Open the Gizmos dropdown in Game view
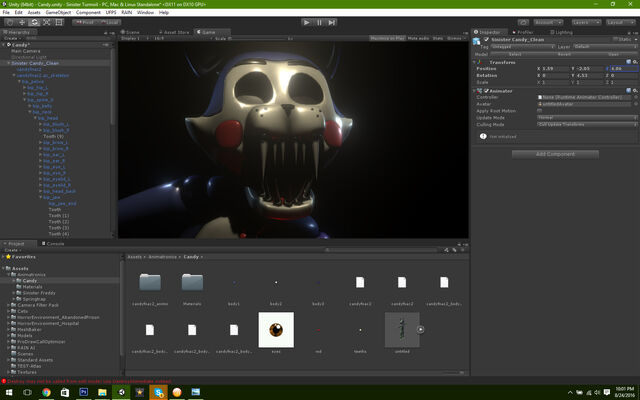Viewport: 640px width, 400px height. [x=456, y=38]
